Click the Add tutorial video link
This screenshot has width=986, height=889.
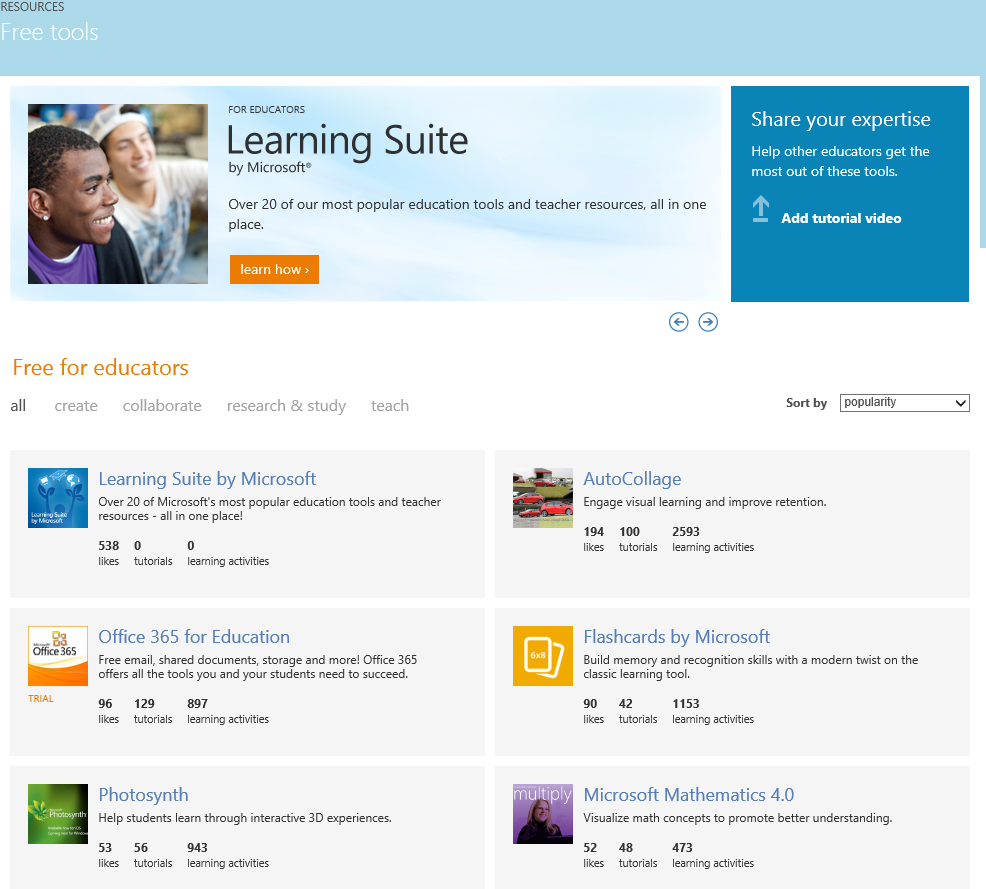coord(841,218)
